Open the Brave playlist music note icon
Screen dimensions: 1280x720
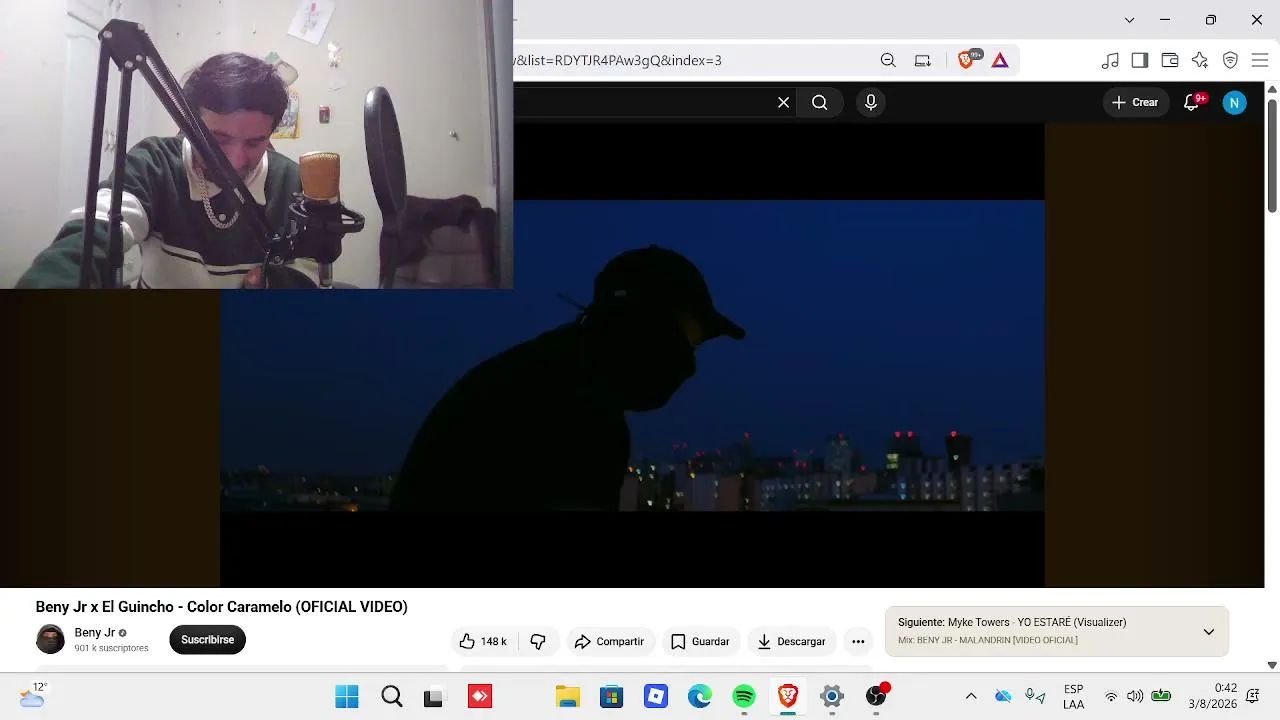tap(1110, 60)
